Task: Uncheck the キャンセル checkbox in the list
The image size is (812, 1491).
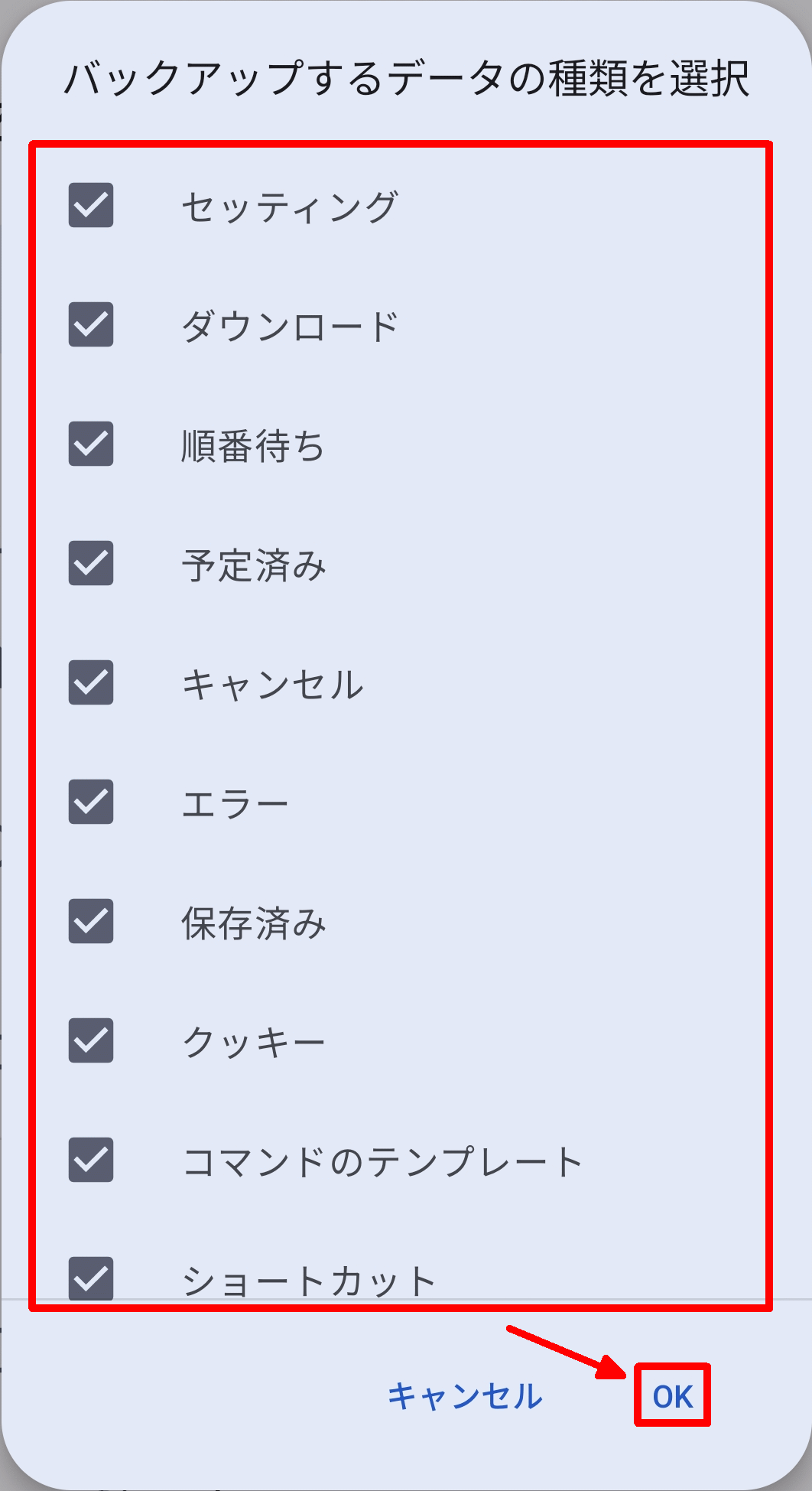Action: pyautogui.click(x=91, y=682)
